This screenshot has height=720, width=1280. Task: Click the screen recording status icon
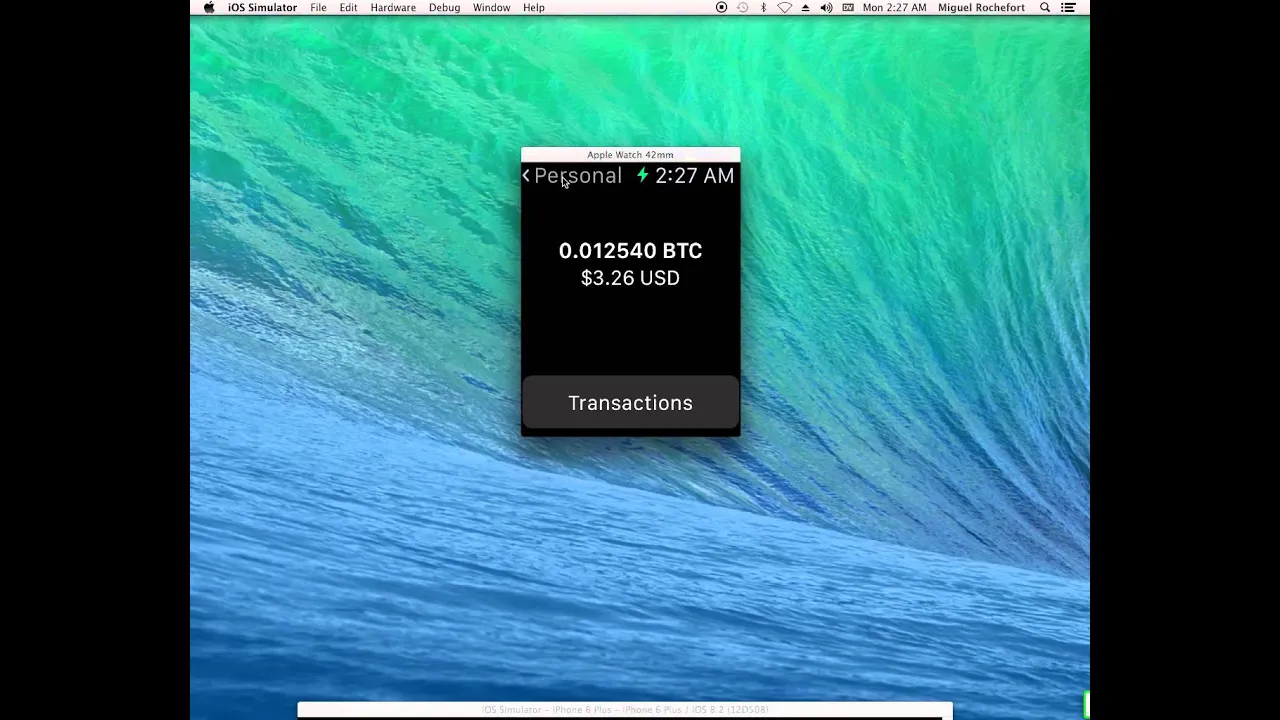pos(721,8)
